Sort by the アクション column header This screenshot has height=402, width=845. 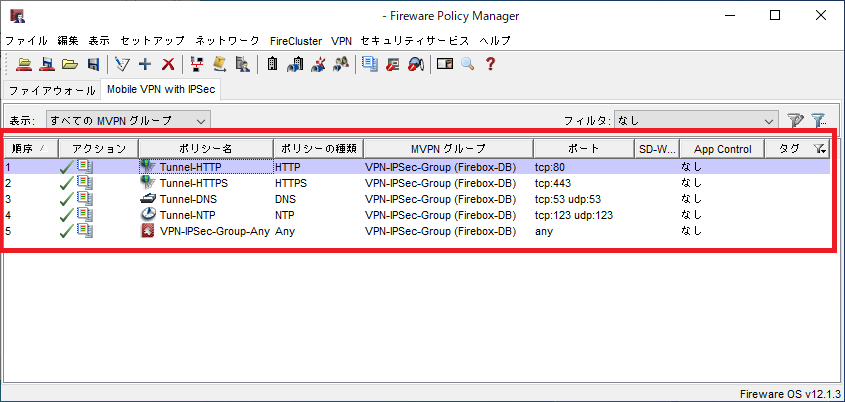(x=99, y=149)
